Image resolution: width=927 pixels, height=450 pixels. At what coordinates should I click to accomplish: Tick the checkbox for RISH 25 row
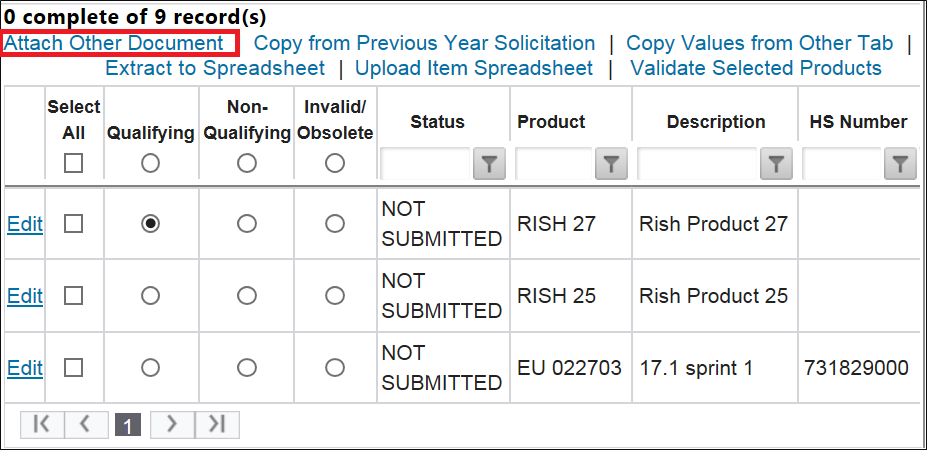[73, 296]
